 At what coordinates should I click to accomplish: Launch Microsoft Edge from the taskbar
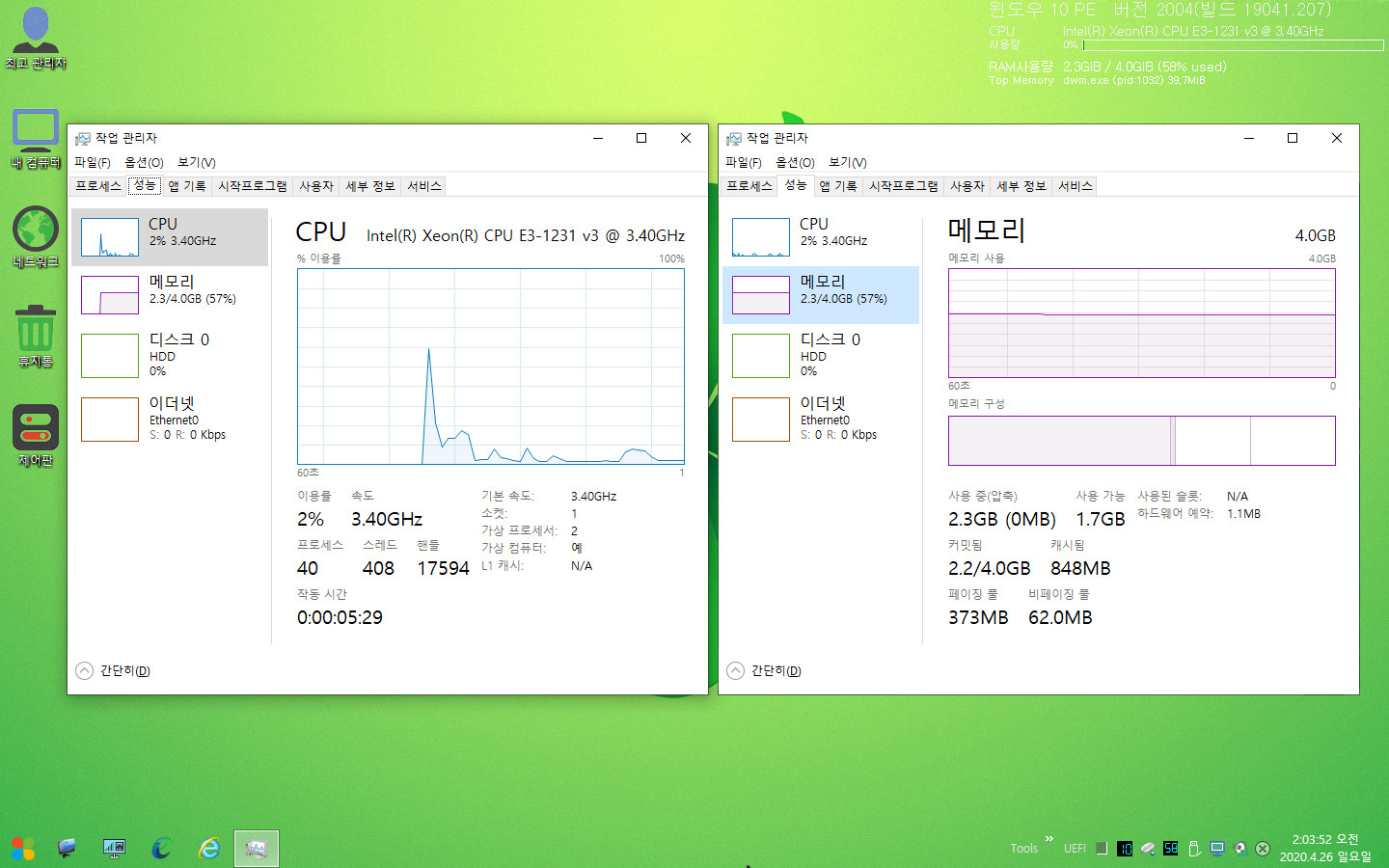[x=161, y=849]
